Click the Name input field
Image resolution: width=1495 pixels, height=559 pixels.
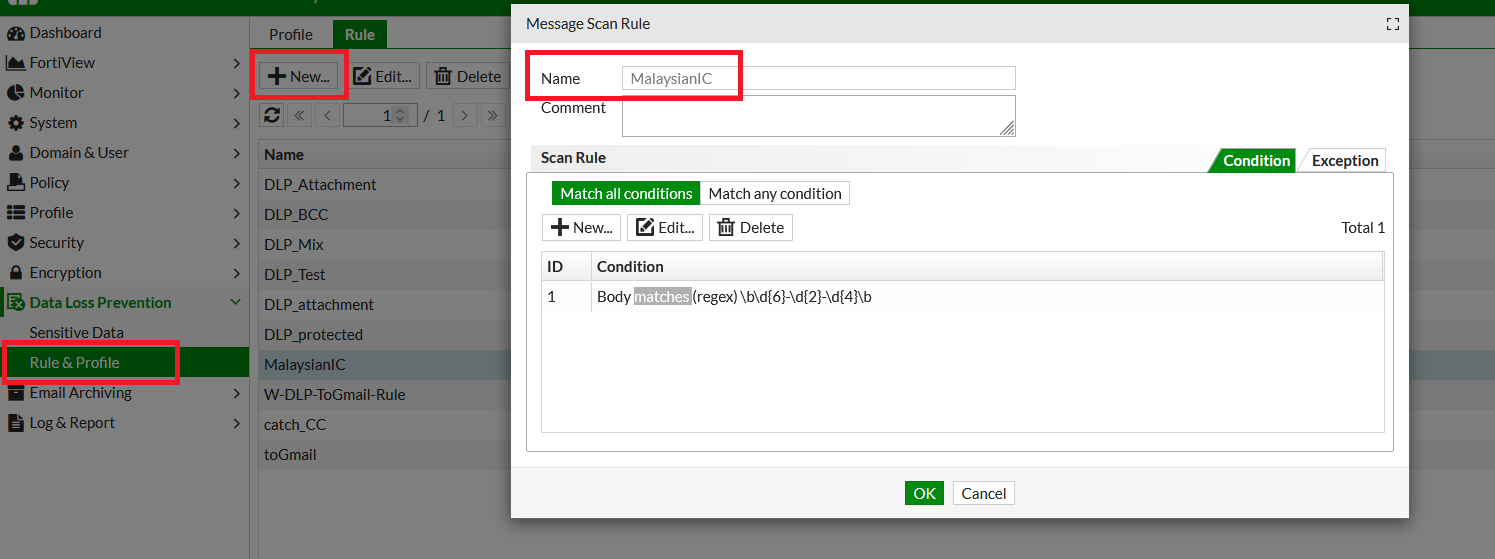pyautogui.click(x=818, y=78)
